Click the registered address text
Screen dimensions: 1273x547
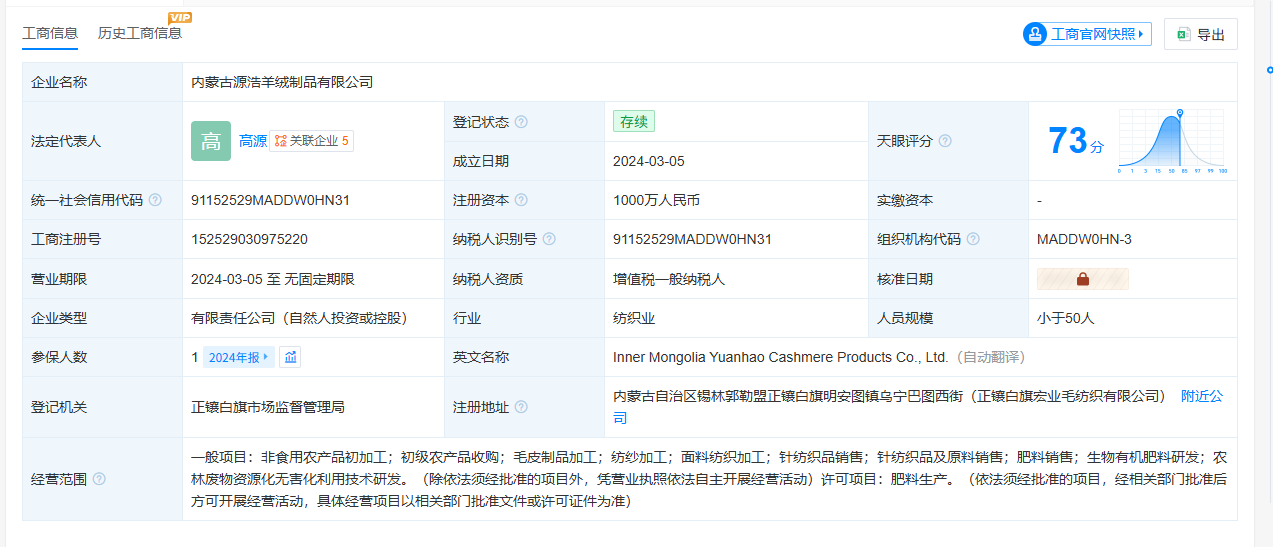pyautogui.click(x=890, y=396)
